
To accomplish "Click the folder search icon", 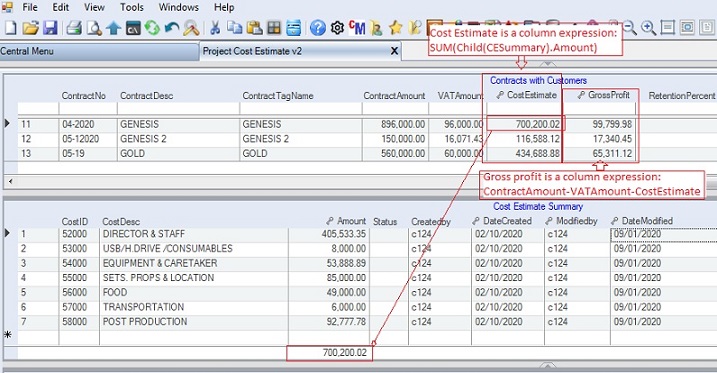I will 415,28.
